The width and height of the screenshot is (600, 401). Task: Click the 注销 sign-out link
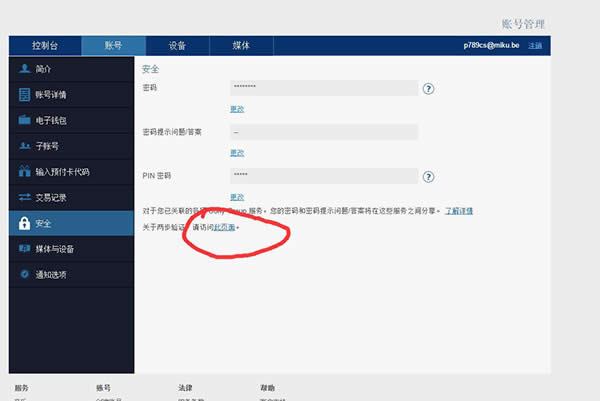point(535,46)
